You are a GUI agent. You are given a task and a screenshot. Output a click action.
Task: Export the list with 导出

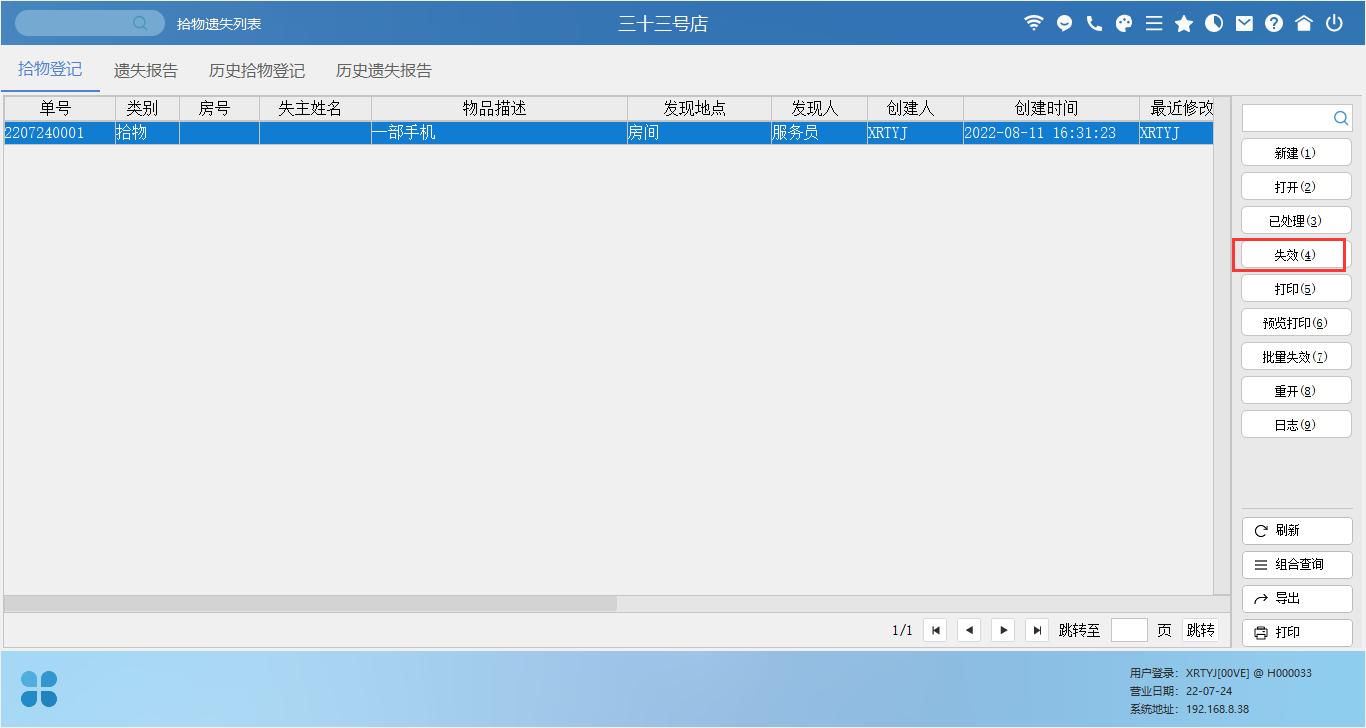pyautogui.click(x=1297, y=599)
